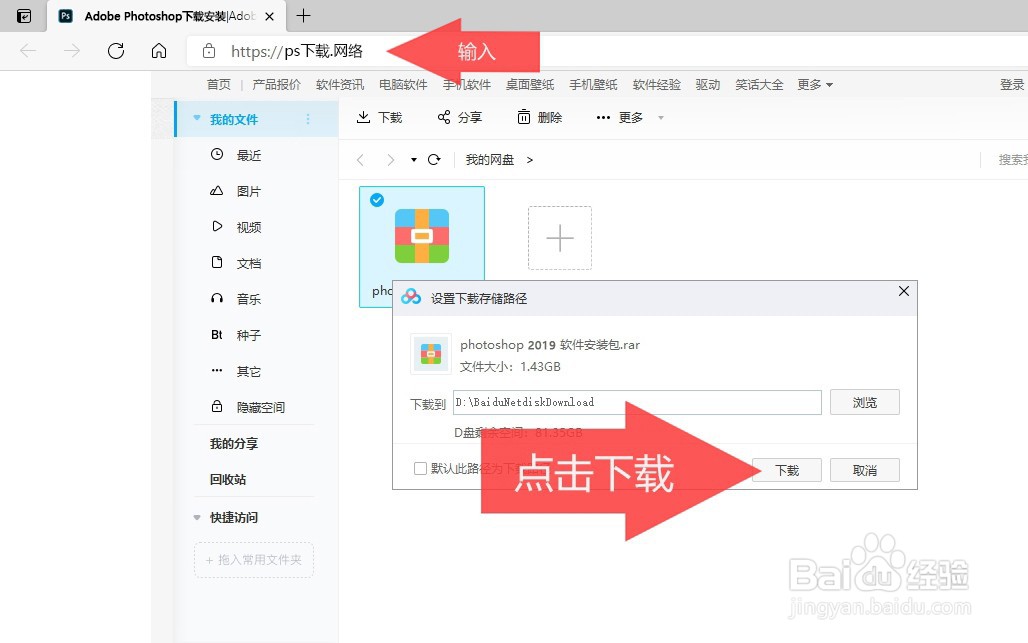Screen dimensions: 1028x643
Task: Deselect the photoshop file via its checkmark
Action: tap(377, 200)
